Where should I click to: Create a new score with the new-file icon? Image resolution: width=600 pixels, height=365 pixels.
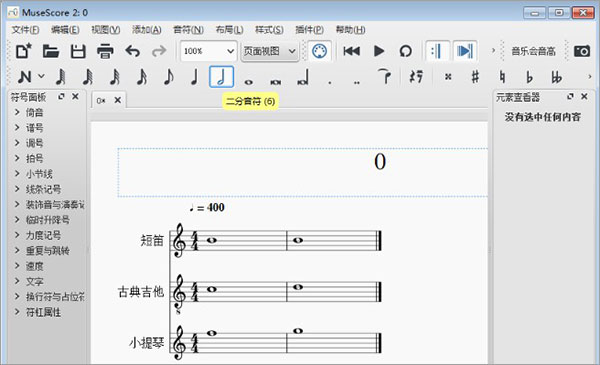pos(23,51)
